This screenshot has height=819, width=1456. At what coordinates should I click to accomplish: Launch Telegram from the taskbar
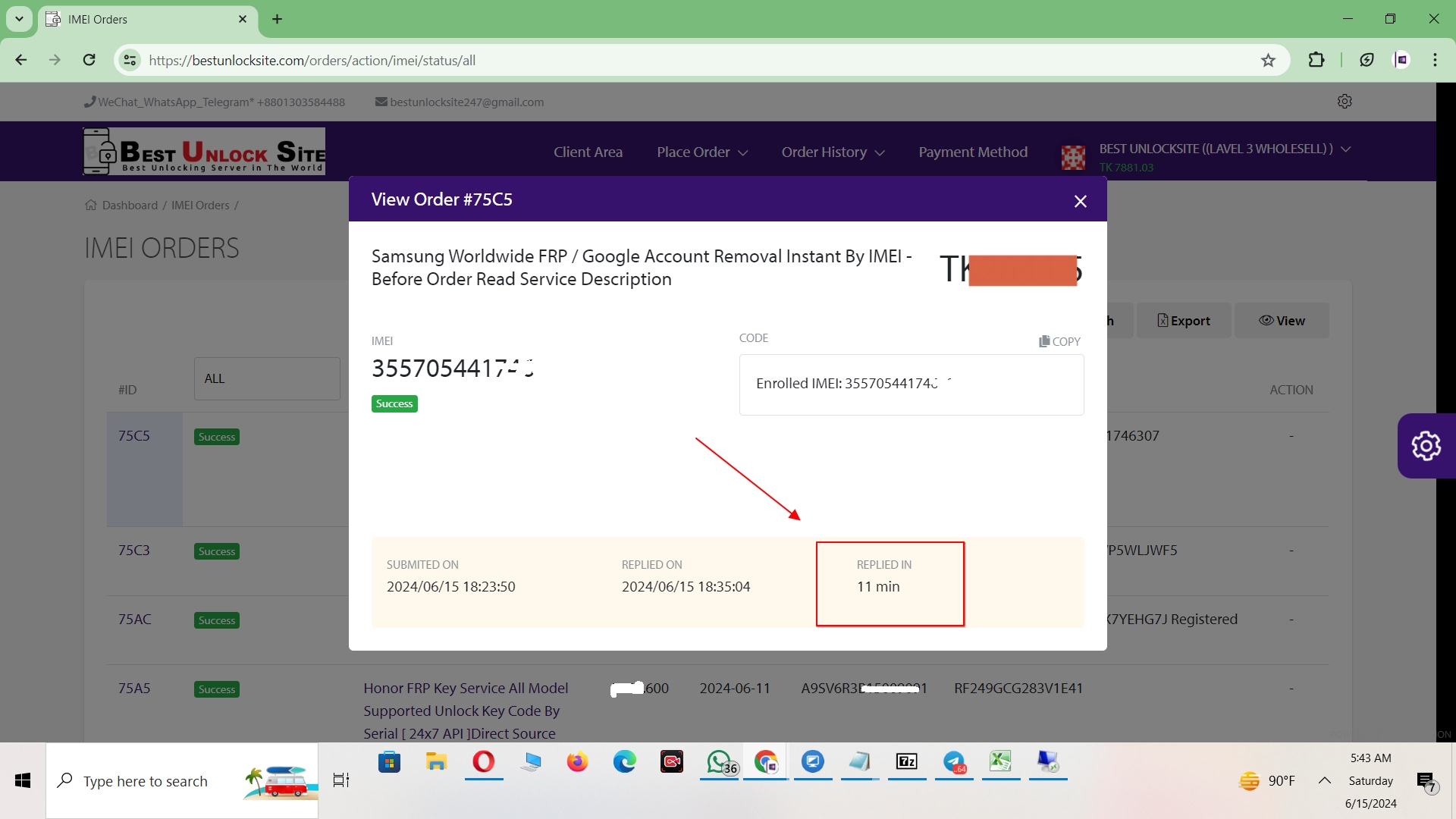(x=954, y=761)
